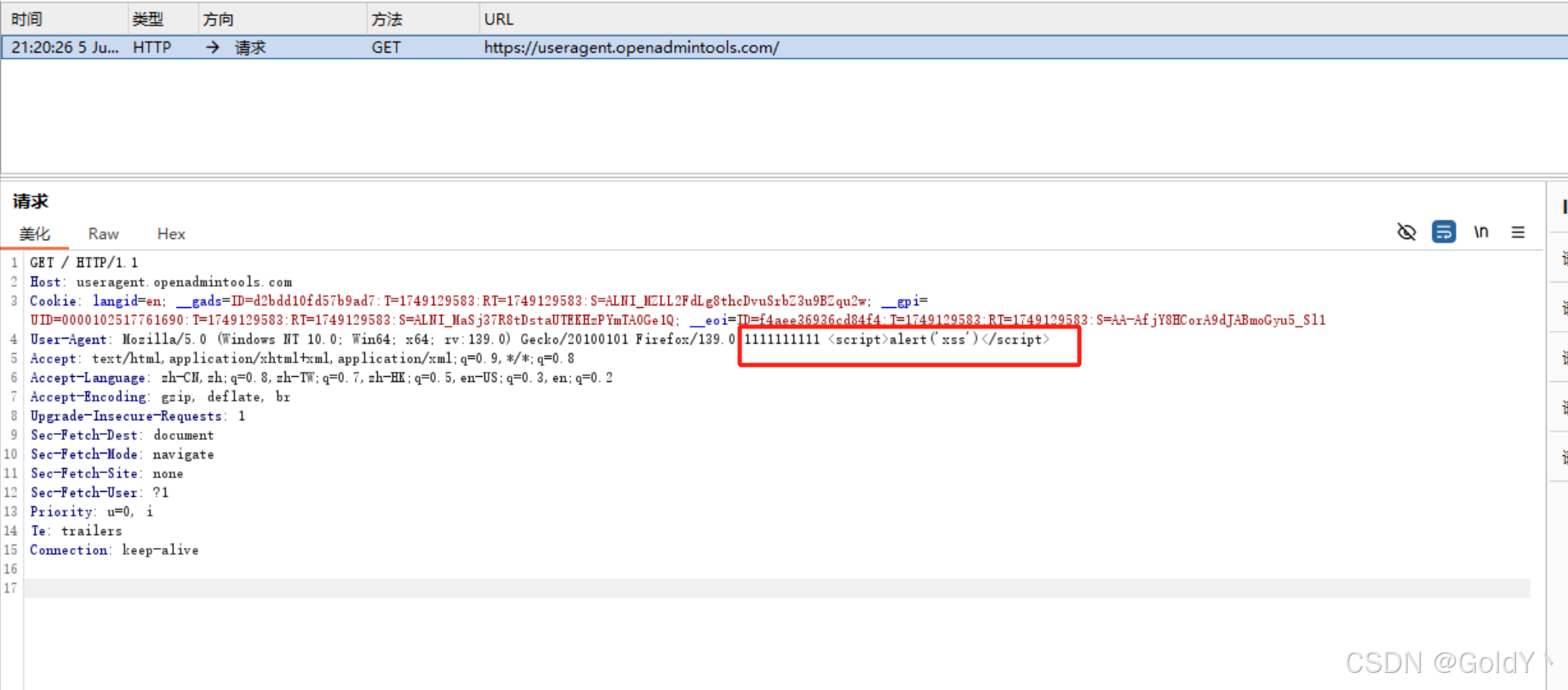Click the HTTP type cell
The image size is (1568, 690).
[152, 48]
